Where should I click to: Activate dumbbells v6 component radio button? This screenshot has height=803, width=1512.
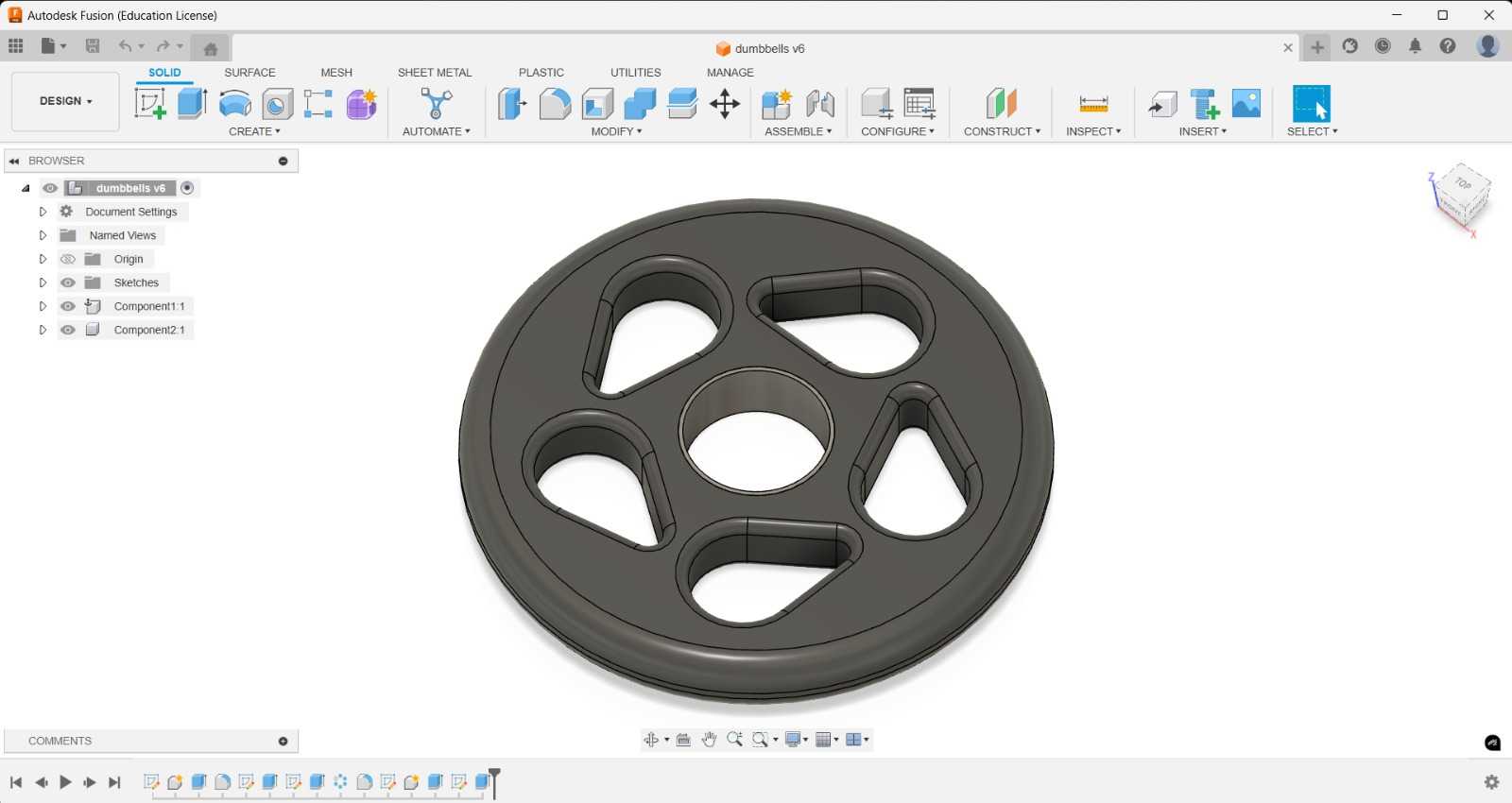click(x=187, y=188)
